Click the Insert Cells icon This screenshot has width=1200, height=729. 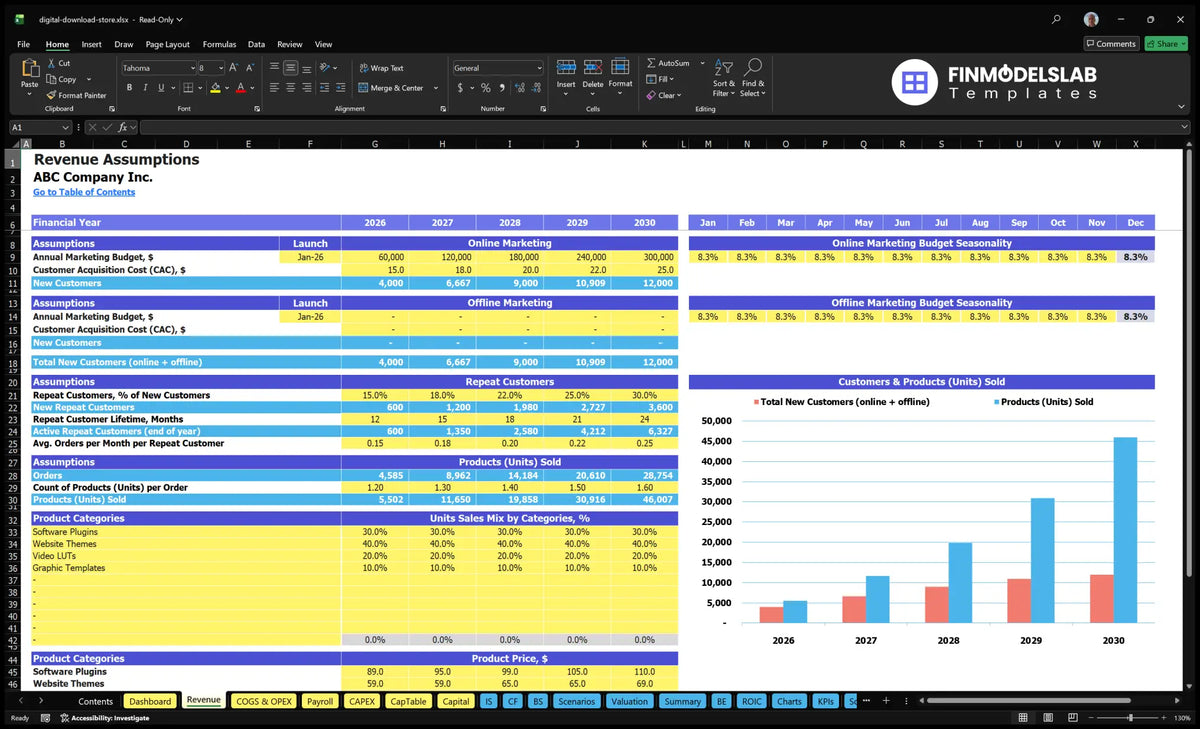coord(566,67)
